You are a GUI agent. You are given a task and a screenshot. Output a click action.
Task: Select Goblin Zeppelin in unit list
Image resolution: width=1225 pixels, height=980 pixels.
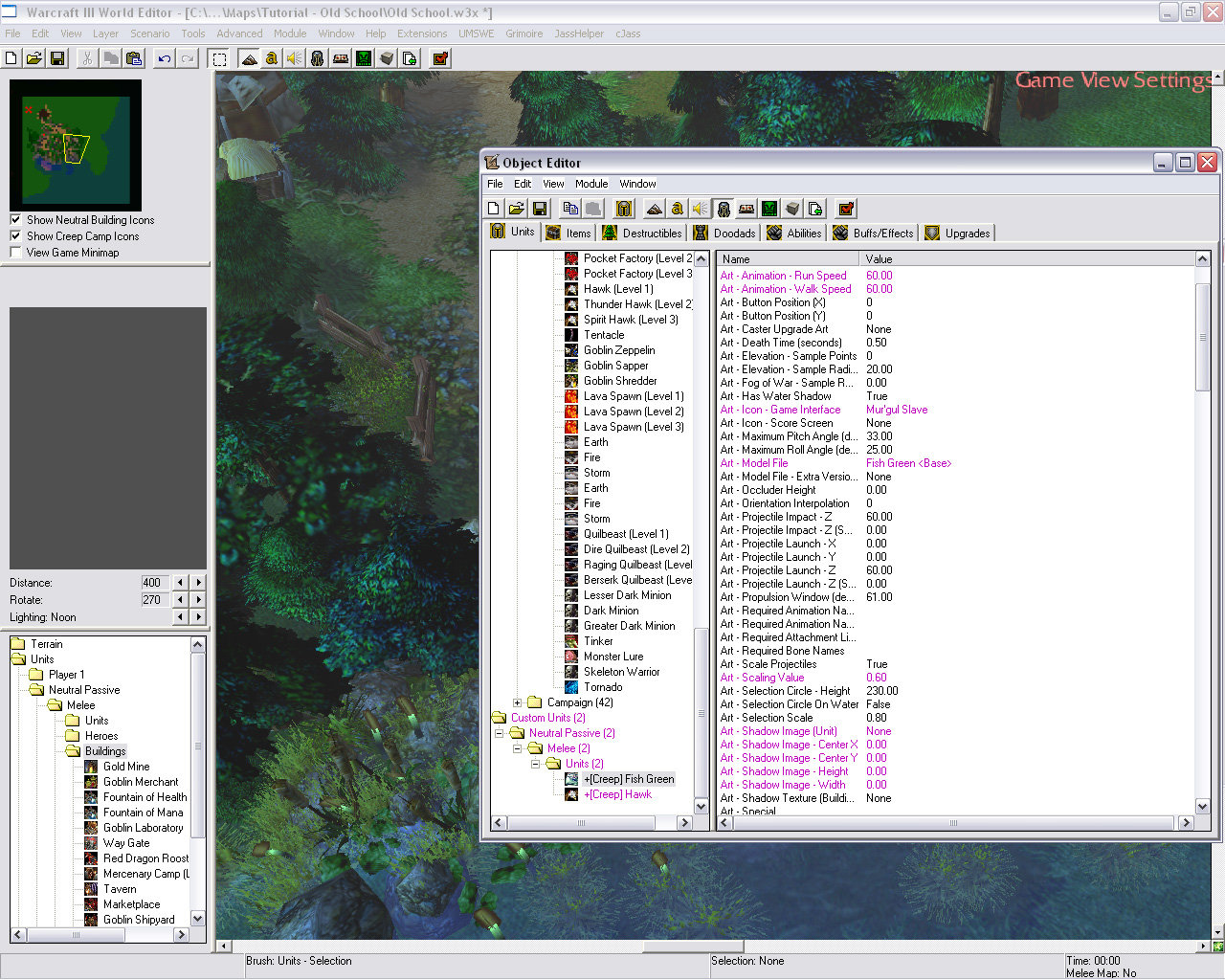click(619, 350)
